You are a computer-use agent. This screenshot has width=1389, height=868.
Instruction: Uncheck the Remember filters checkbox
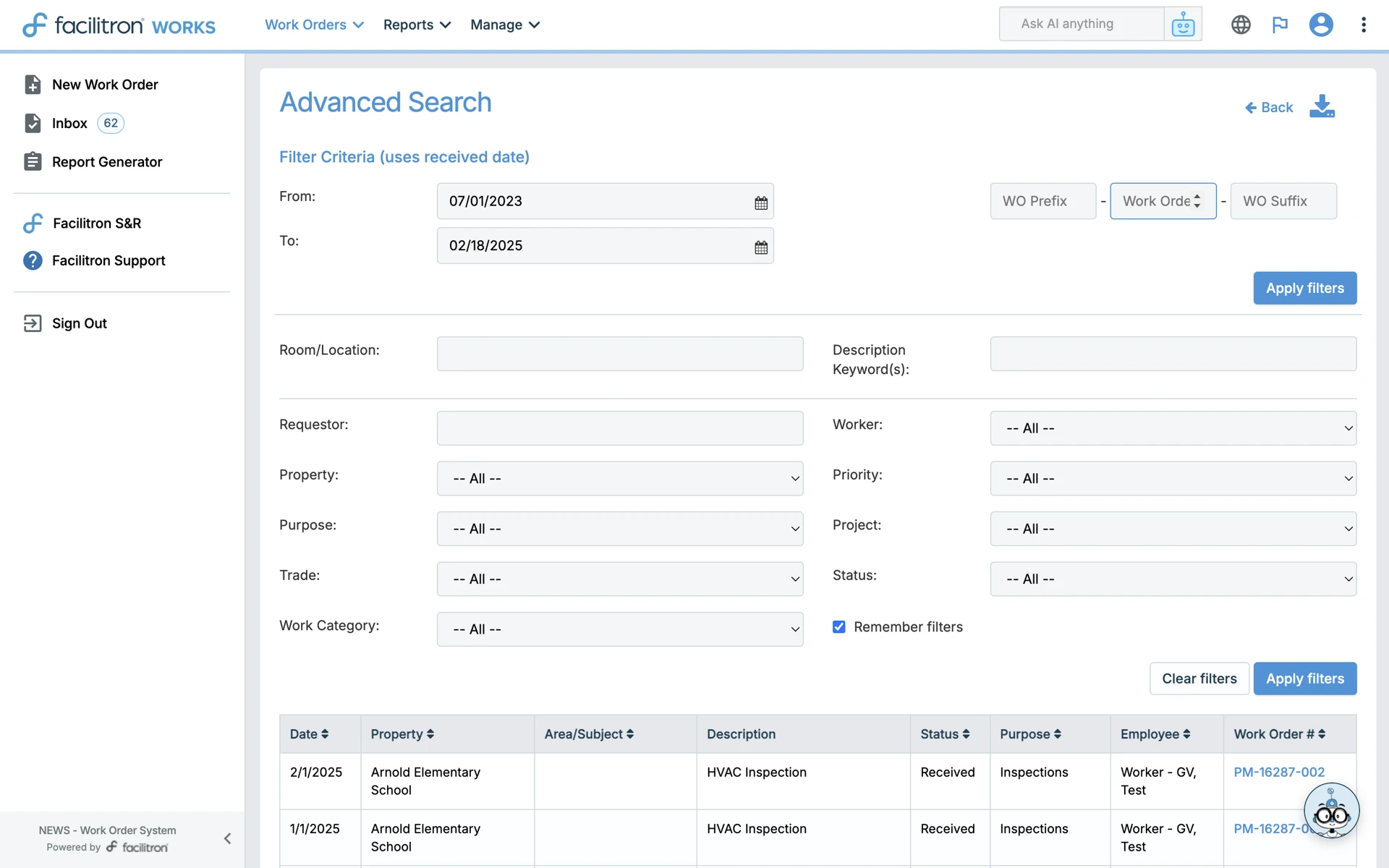click(838, 626)
